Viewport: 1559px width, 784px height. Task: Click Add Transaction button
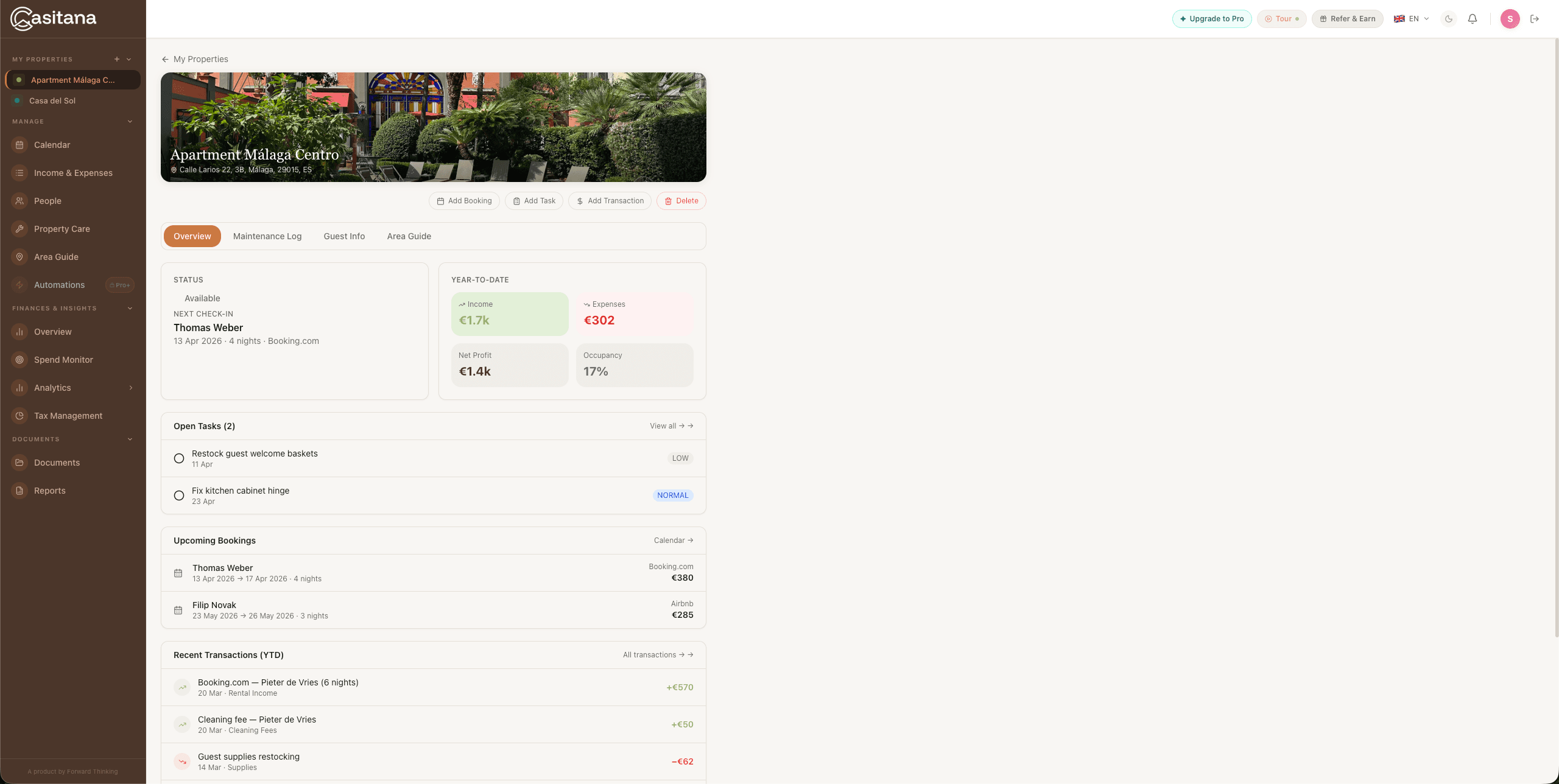tap(610, 201)
